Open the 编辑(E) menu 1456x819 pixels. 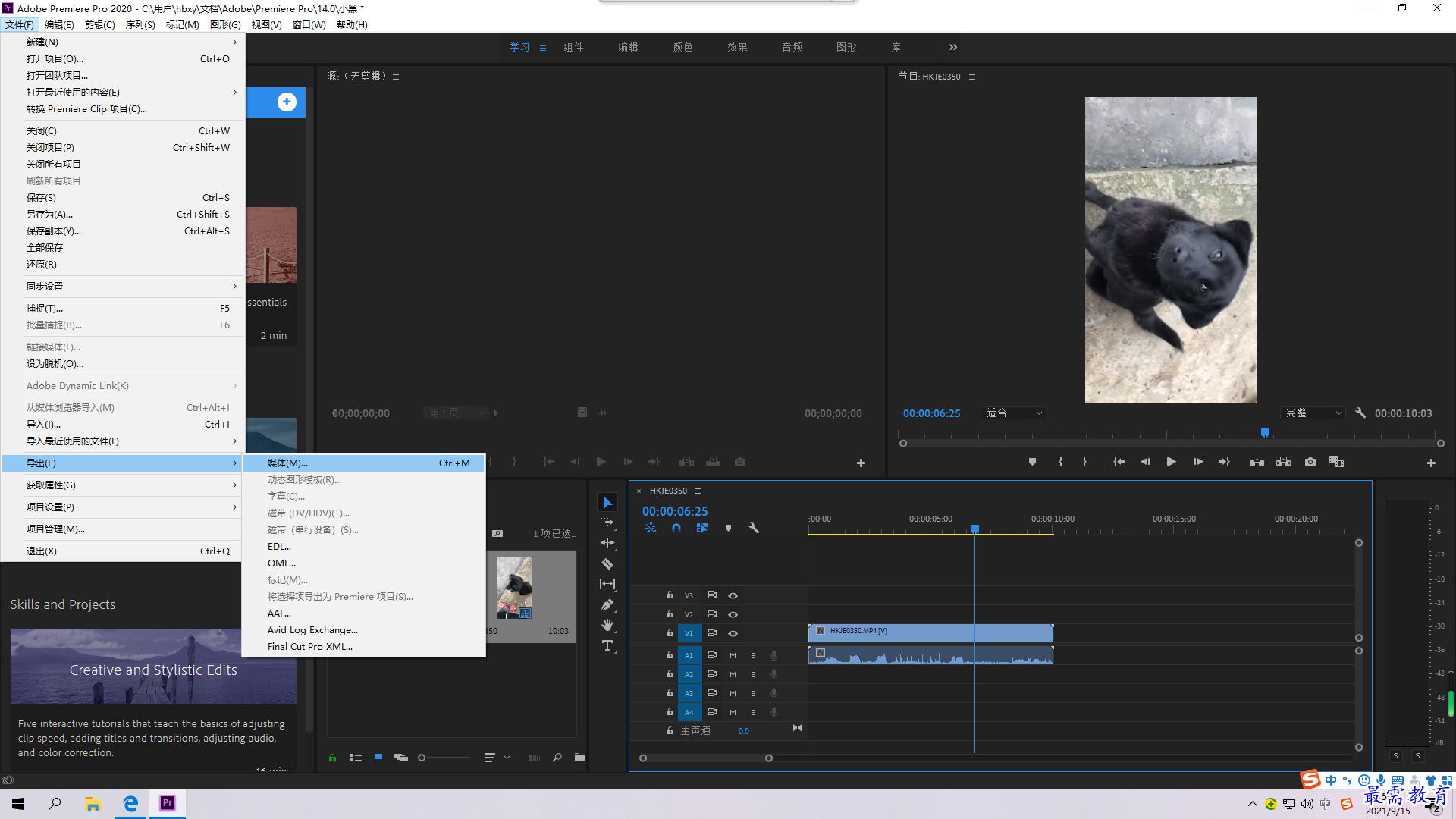point(59,24)
